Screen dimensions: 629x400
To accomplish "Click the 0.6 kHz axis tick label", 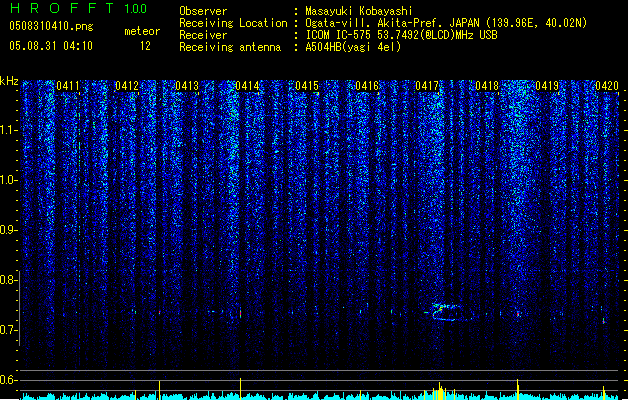I will pyautogui.click(x=8, y=380).
